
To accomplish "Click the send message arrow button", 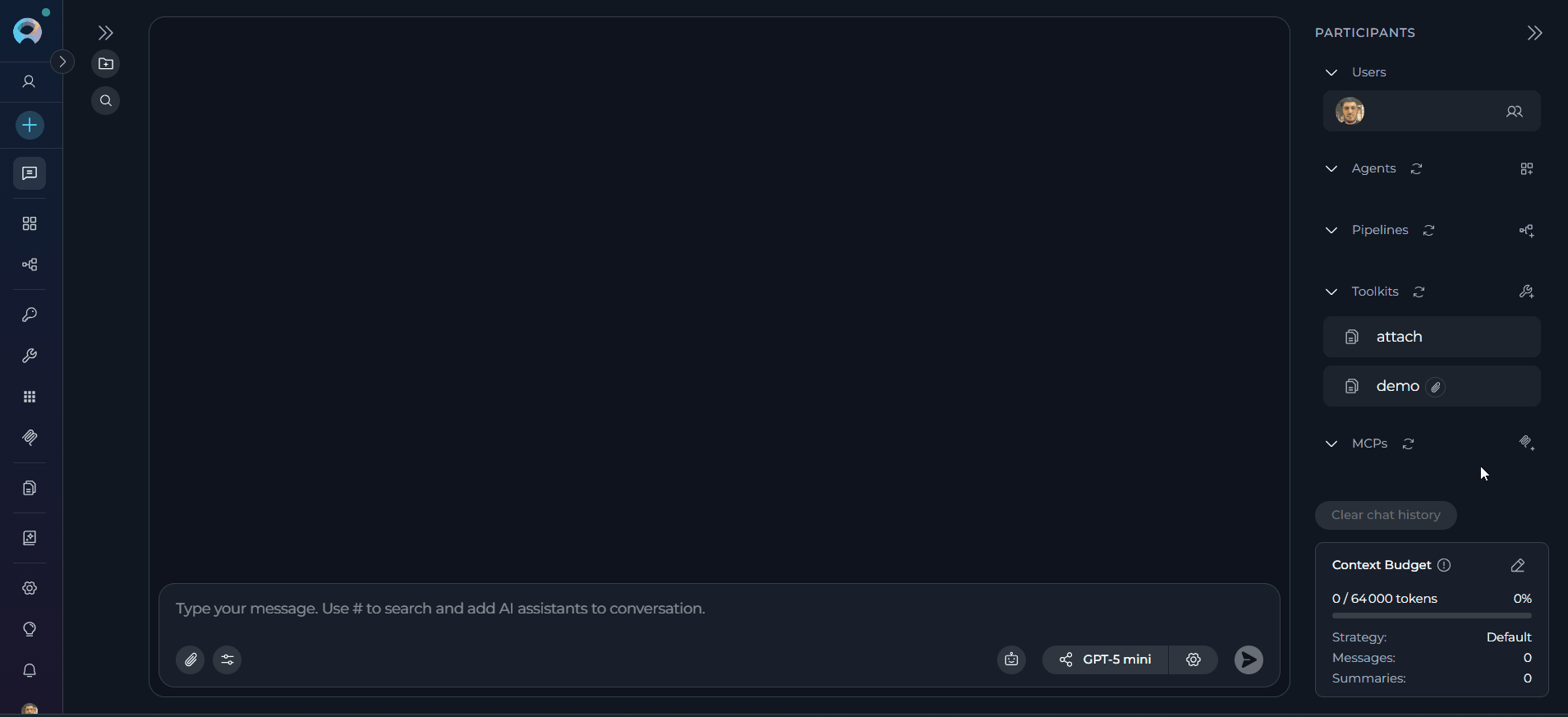I will tap(1248, 660).
